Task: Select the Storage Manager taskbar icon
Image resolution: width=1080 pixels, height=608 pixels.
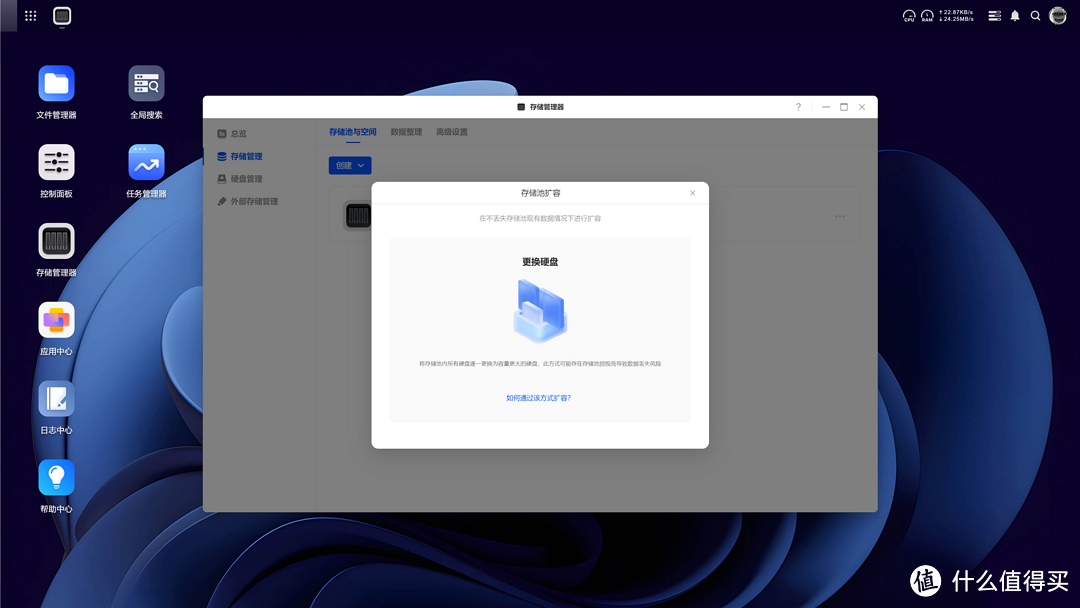Action: pyautogui.click(x=62, y=16)
